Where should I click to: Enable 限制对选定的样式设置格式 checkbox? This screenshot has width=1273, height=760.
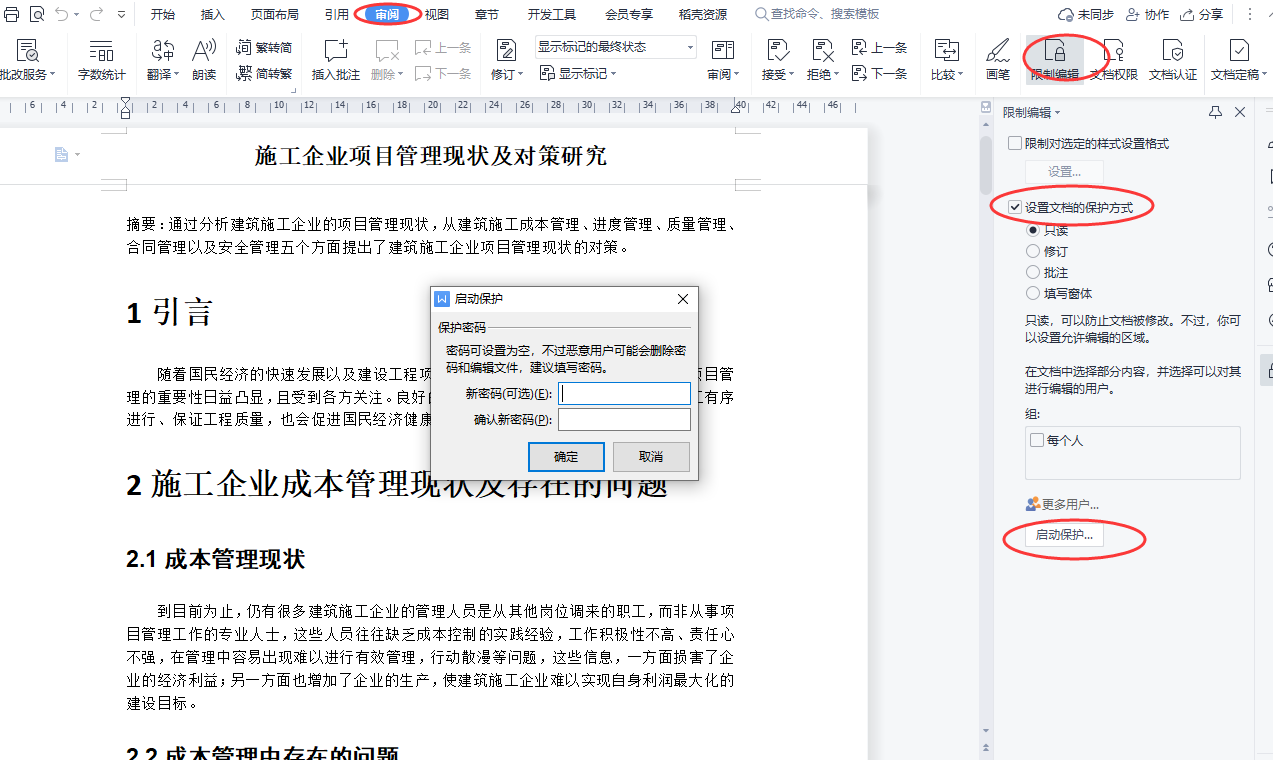click(1015, 144)
